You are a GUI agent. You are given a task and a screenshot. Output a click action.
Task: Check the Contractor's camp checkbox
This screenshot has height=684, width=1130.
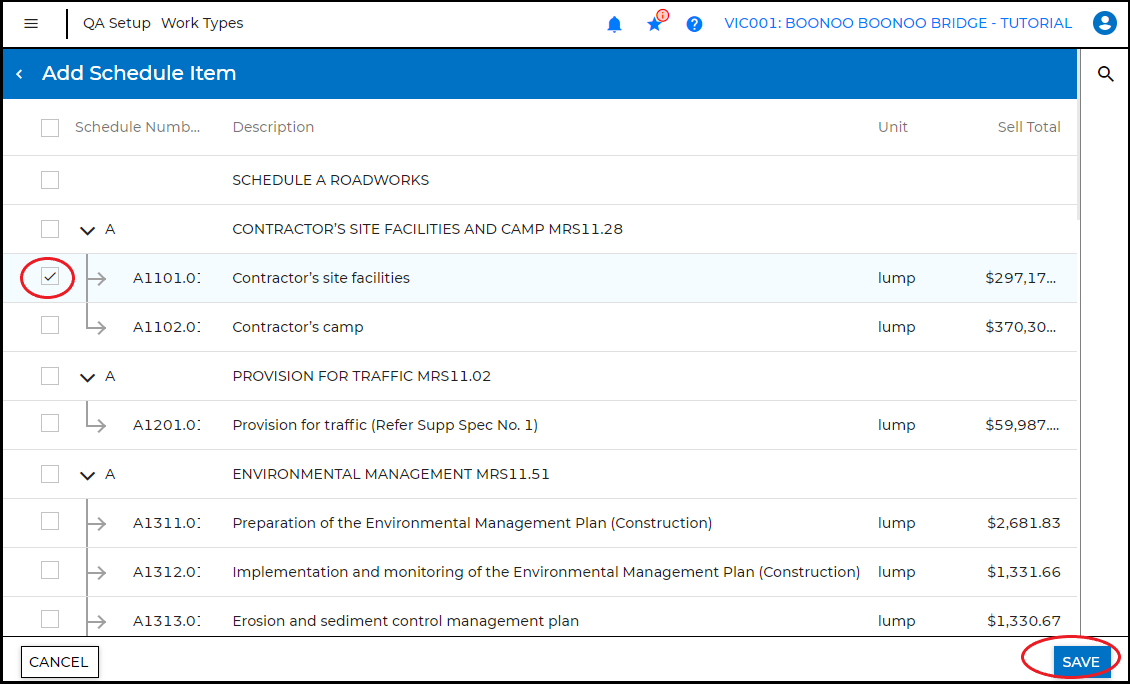(50, 326)
